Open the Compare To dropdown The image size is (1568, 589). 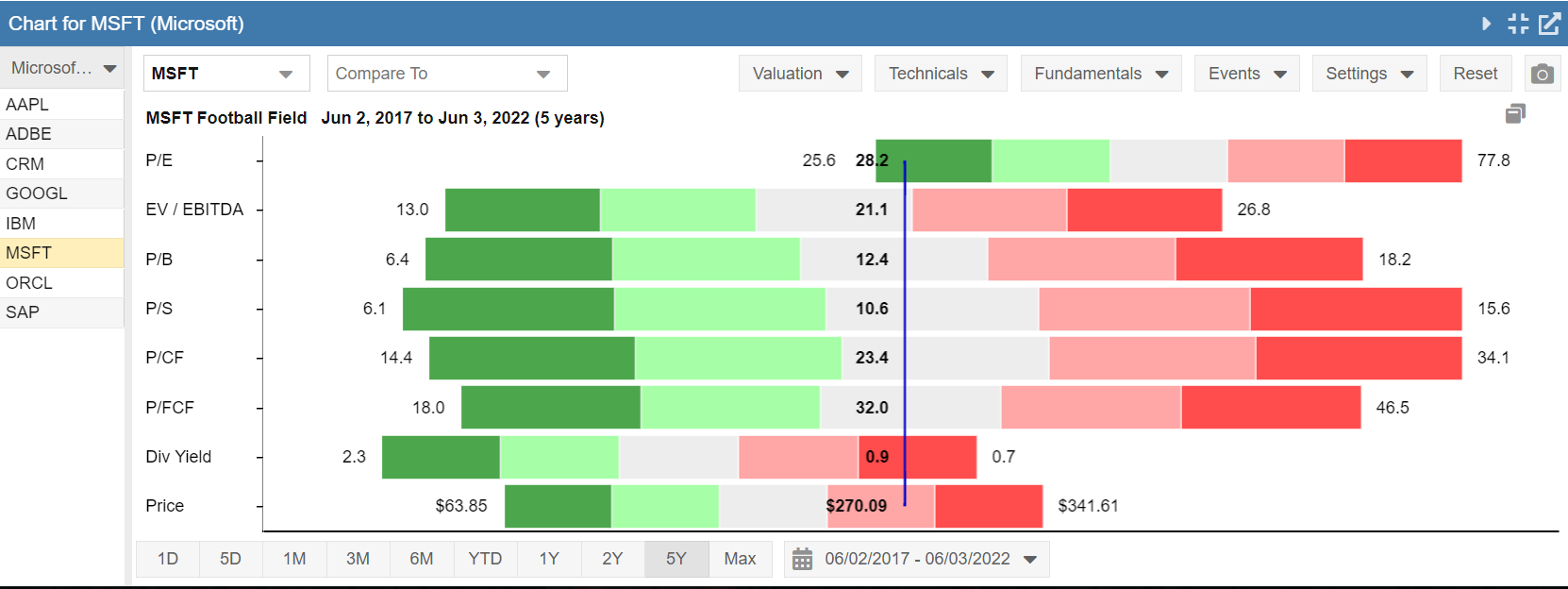coord(447,74)
